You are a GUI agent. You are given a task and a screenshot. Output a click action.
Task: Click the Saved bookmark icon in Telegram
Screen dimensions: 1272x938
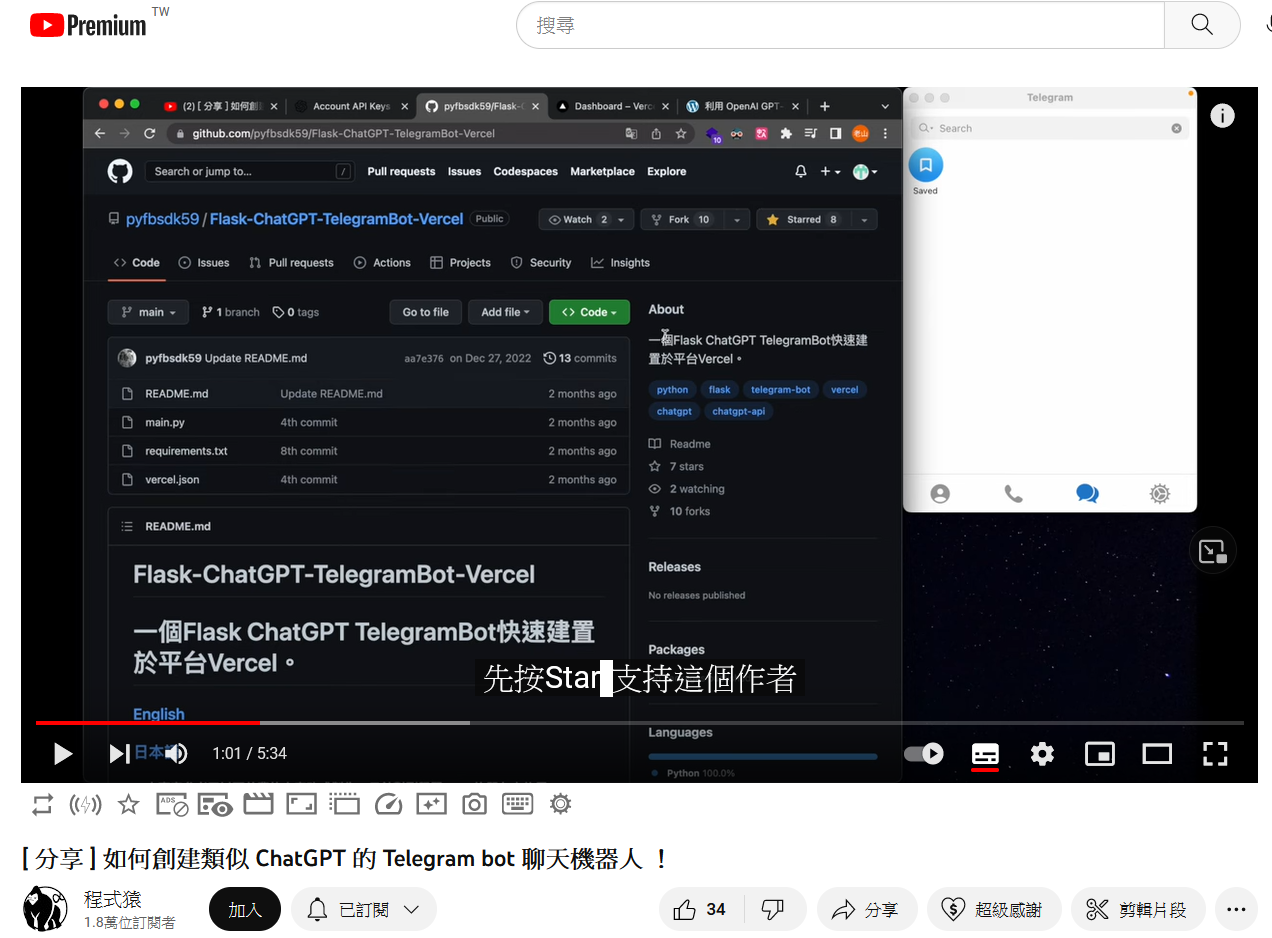click(925, 165)
